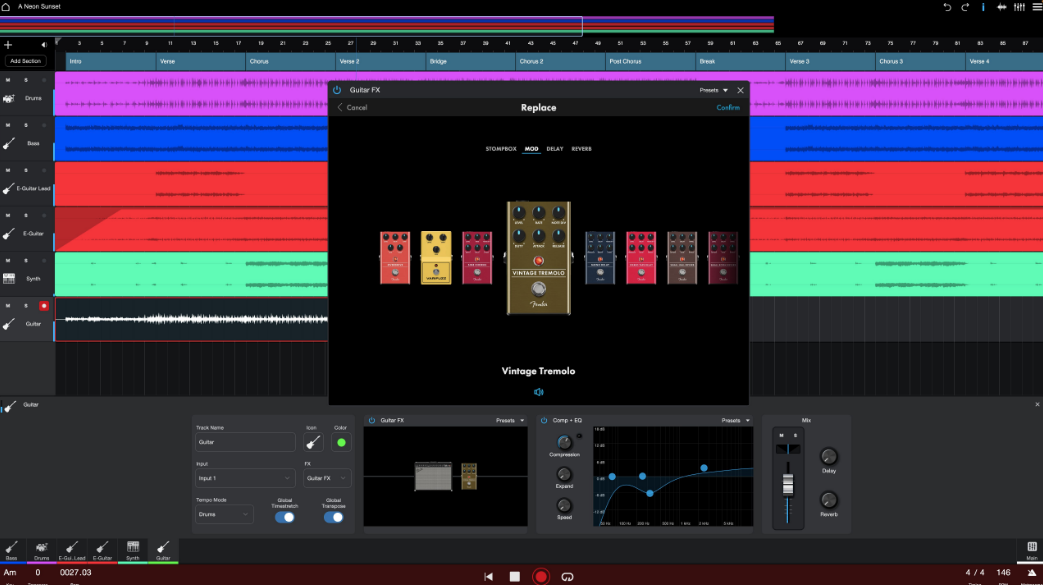Open the Input 1 dropdown
Screen dimensions: 1043x585
coord(245,478)
